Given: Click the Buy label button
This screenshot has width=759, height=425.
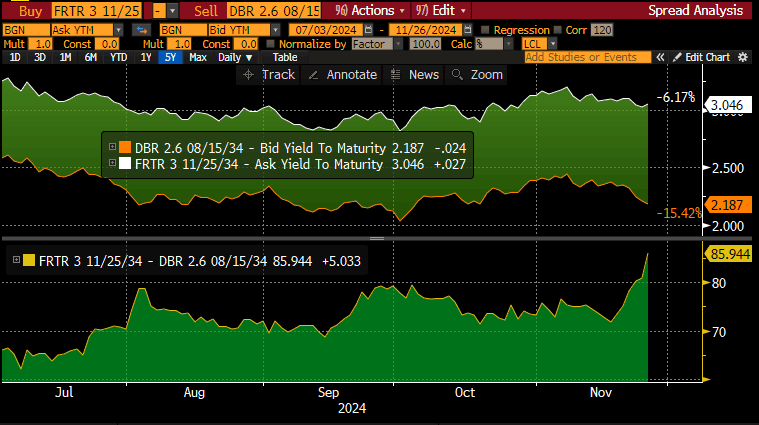Looking at the screenshot, I should (30, 11).
